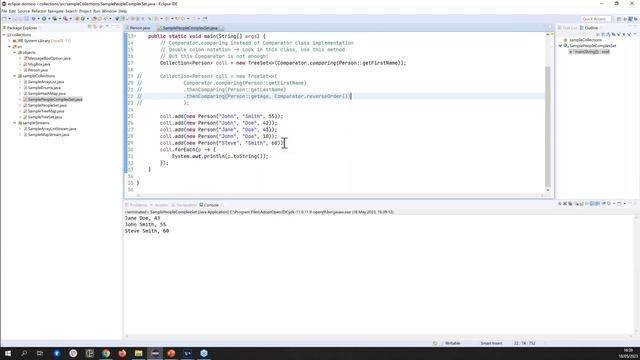Image resolution: width=640 pixels, height=360 pixels.
Task: Open the Refactor menu
Action: point(39,11)
